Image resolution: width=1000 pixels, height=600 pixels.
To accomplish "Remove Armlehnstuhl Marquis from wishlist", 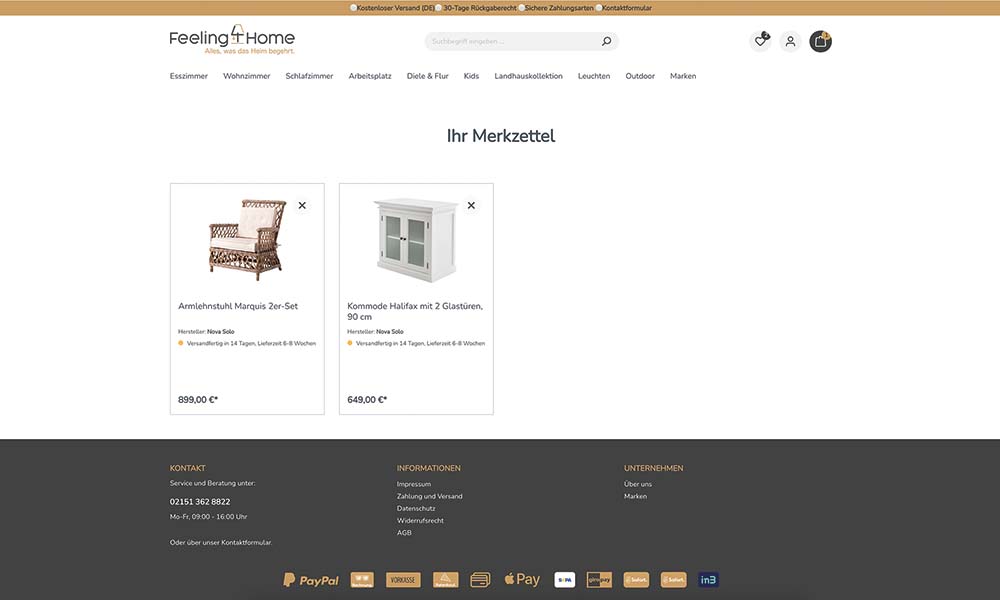I will (x=302, y=205).
